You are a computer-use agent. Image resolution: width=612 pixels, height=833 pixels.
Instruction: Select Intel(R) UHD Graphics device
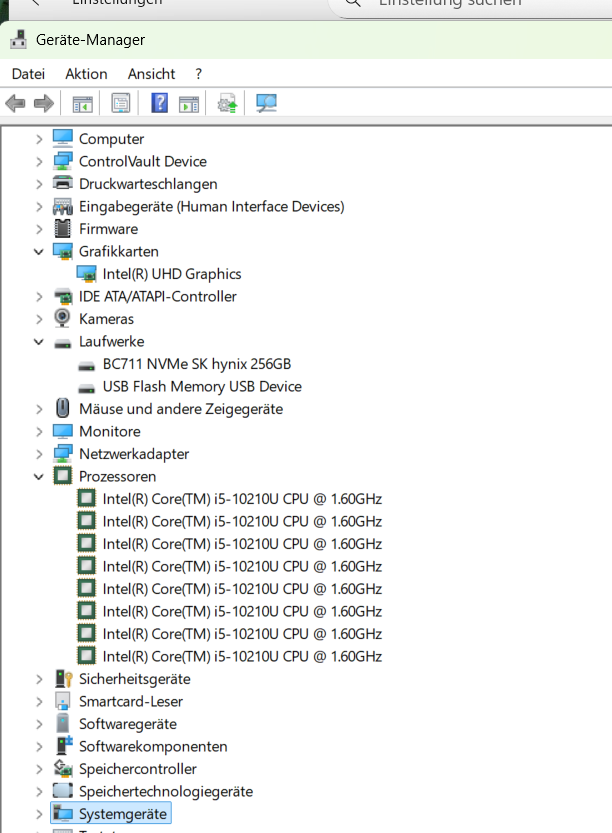[x=172, y=274]
